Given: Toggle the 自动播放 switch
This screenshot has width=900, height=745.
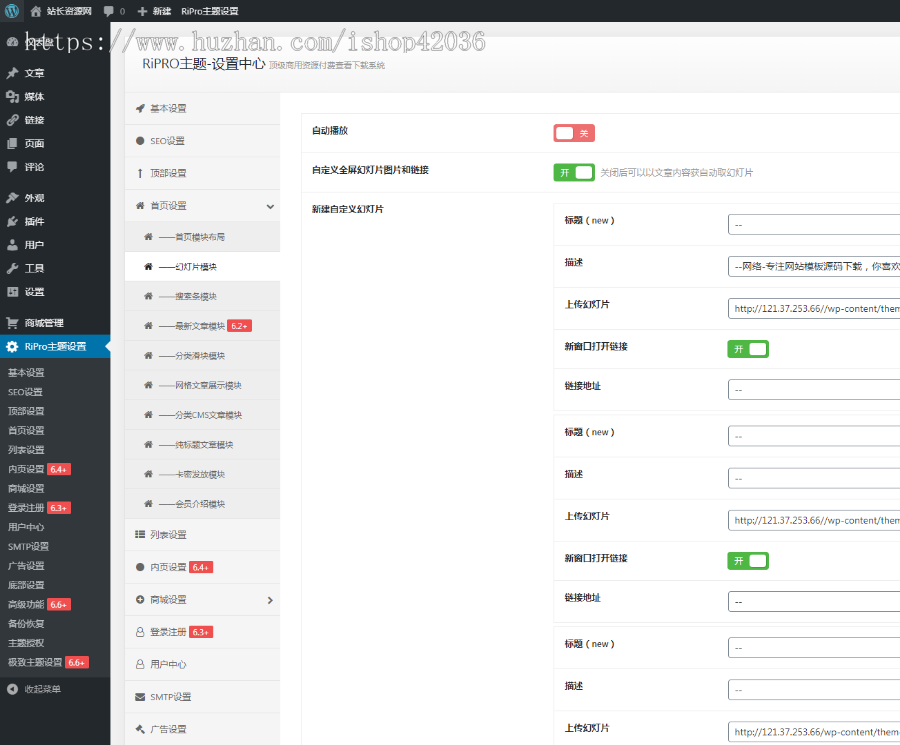Looking at the screenshot, I should coord(573,133).
